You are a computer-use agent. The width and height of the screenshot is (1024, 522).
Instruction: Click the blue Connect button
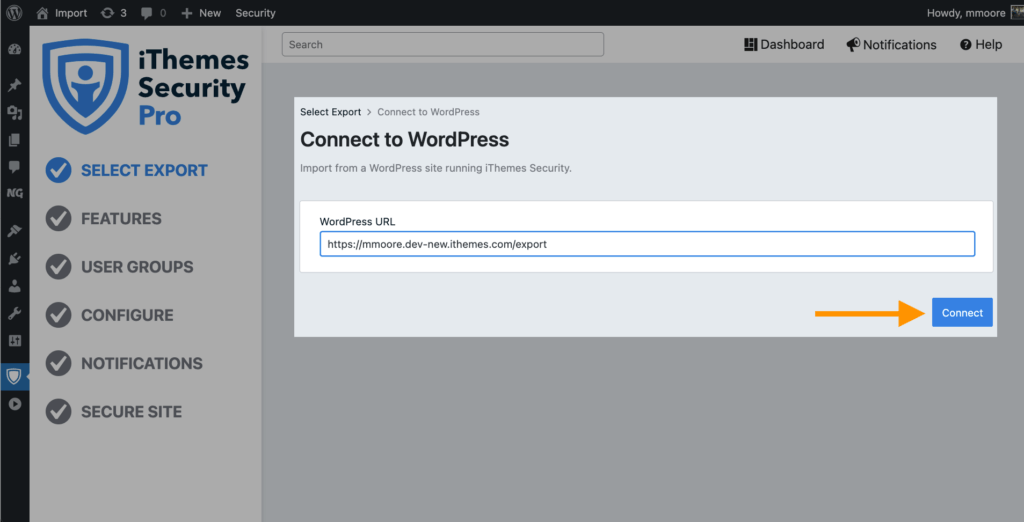point(962,313)
